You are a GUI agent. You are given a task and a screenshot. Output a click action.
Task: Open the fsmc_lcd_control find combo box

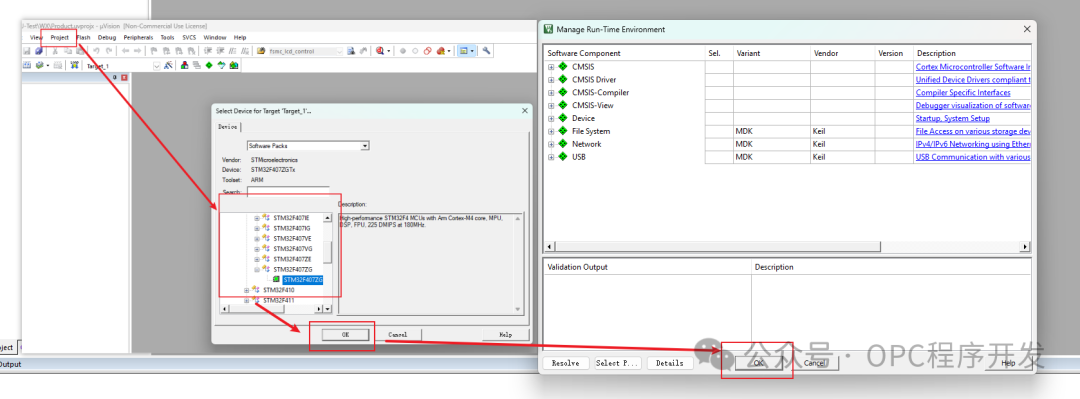click(339, 51)
